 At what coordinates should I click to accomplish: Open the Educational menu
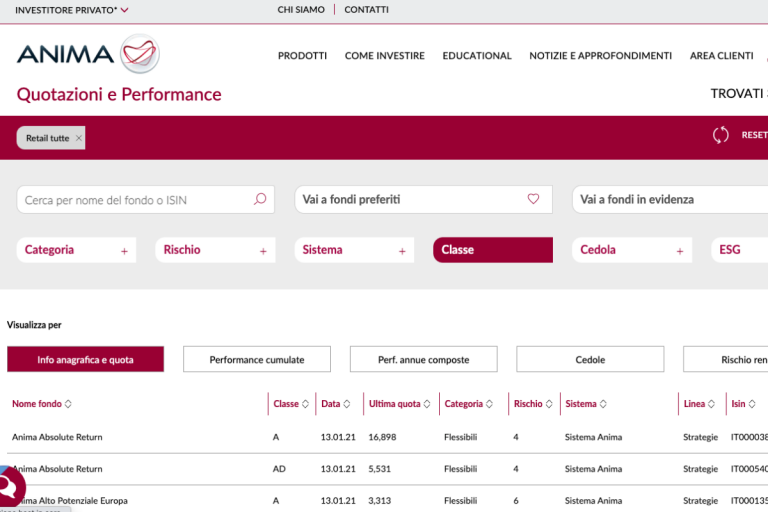(x=477, y=56)
